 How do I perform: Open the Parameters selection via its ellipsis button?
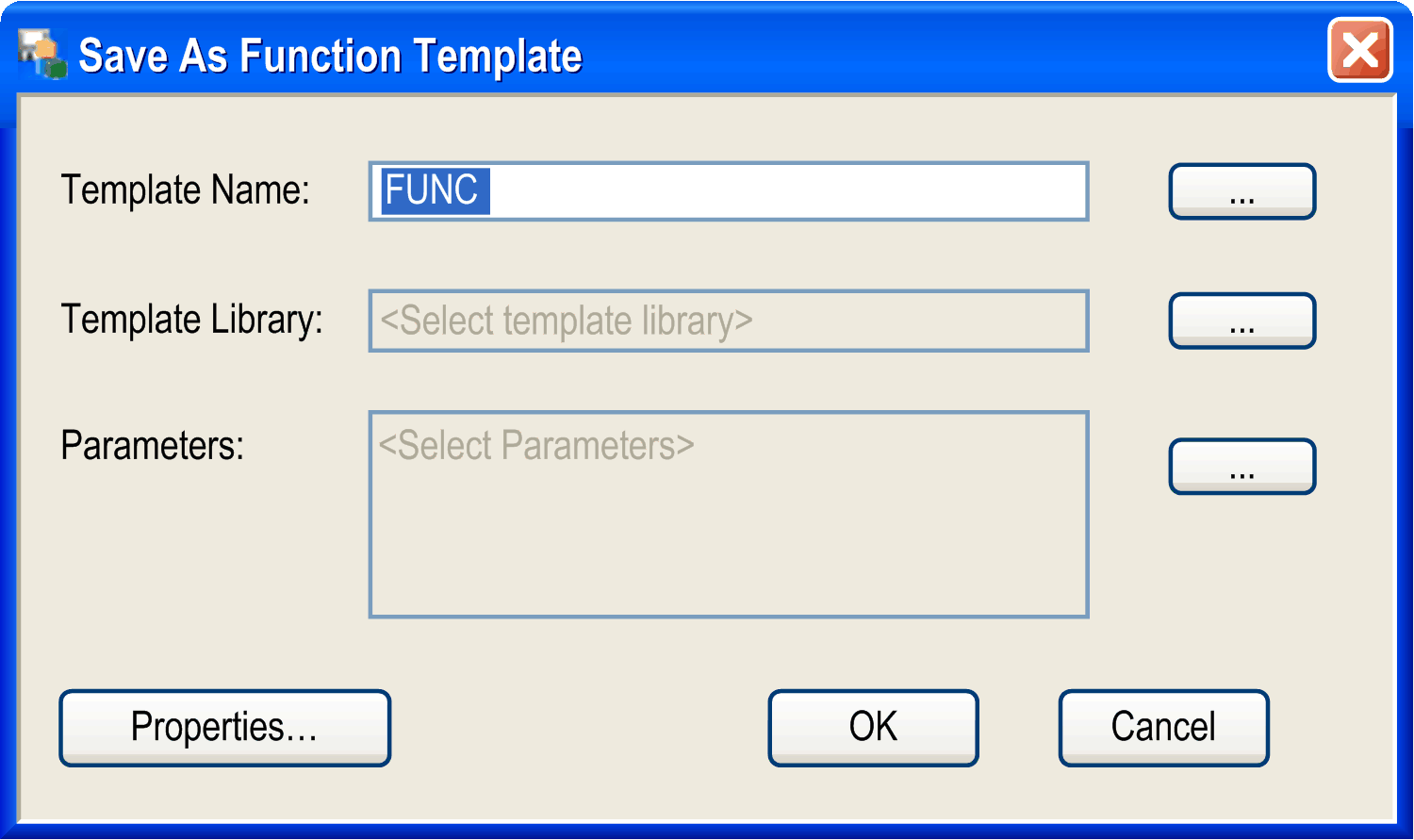(x=1241, y=467)
